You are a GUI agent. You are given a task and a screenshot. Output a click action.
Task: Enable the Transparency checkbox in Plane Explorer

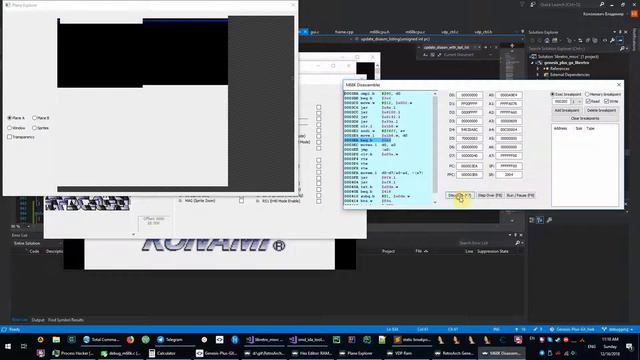(x=10, y=137)
